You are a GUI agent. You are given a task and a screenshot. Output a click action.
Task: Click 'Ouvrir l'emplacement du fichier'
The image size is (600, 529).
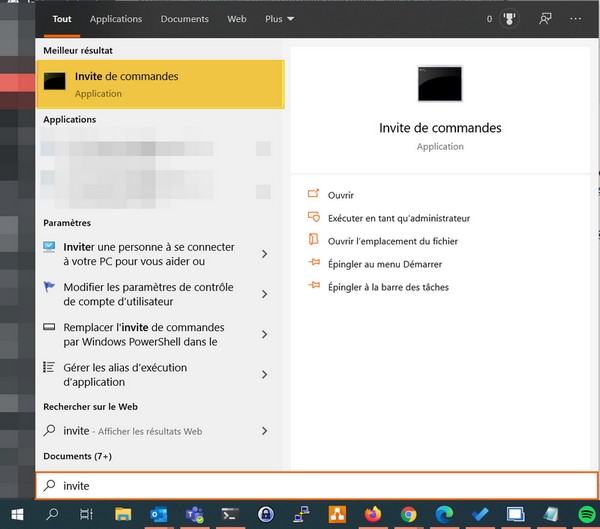[392, 241]
